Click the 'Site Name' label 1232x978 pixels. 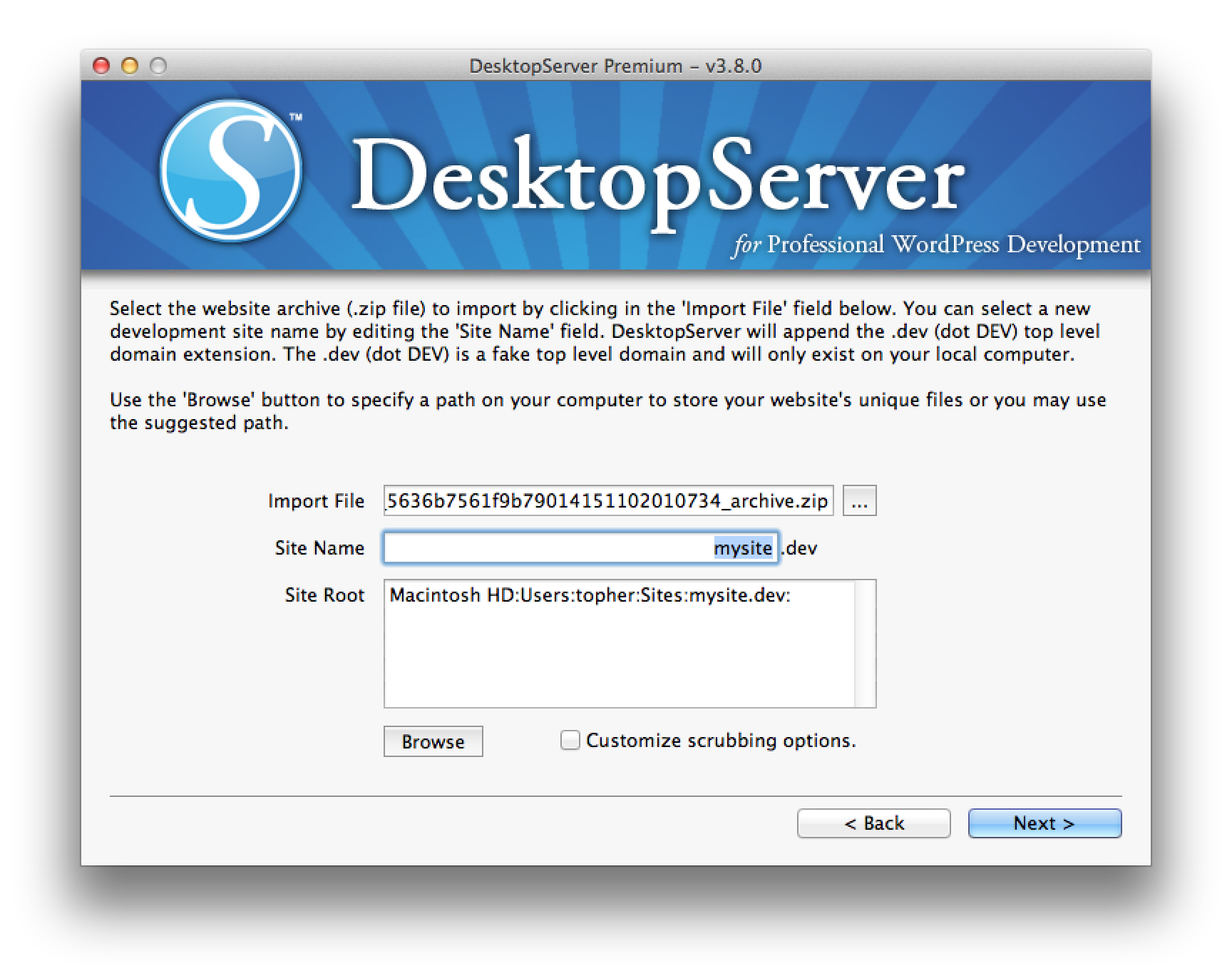coord(319,548)
